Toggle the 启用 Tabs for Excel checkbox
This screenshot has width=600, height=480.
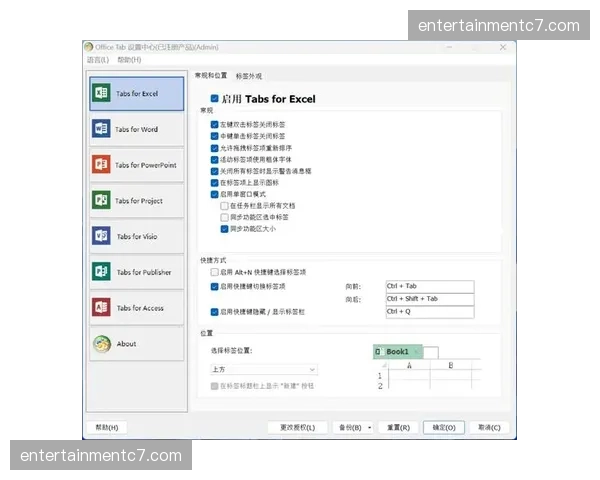tap(215, 99)
